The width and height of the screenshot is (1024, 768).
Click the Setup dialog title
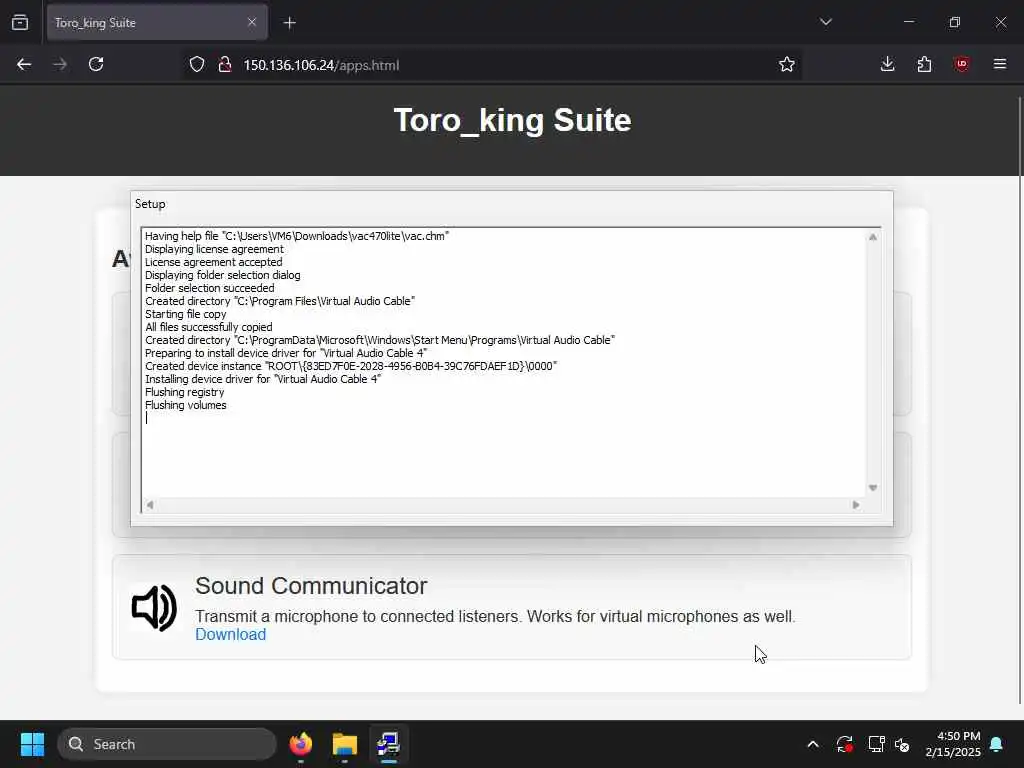[150, 204]
